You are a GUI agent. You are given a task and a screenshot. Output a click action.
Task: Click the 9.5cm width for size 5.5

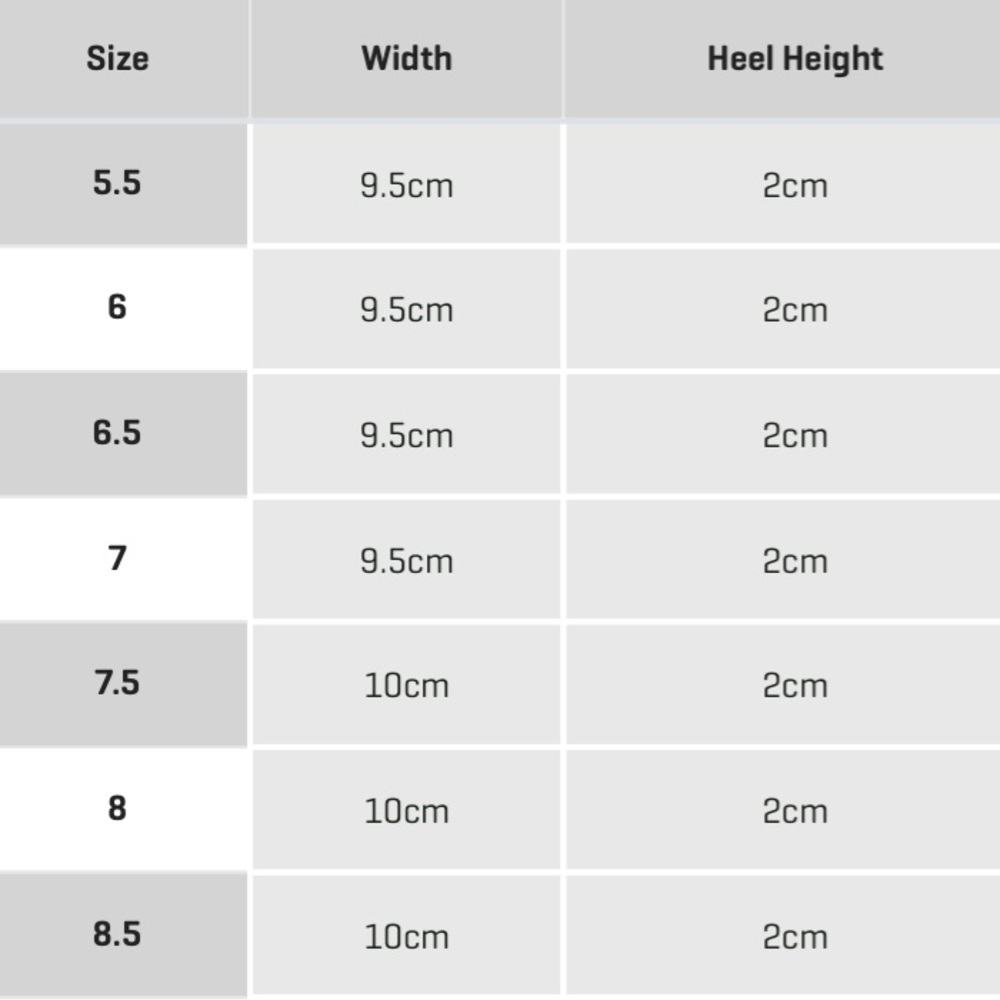click(407, 186)
